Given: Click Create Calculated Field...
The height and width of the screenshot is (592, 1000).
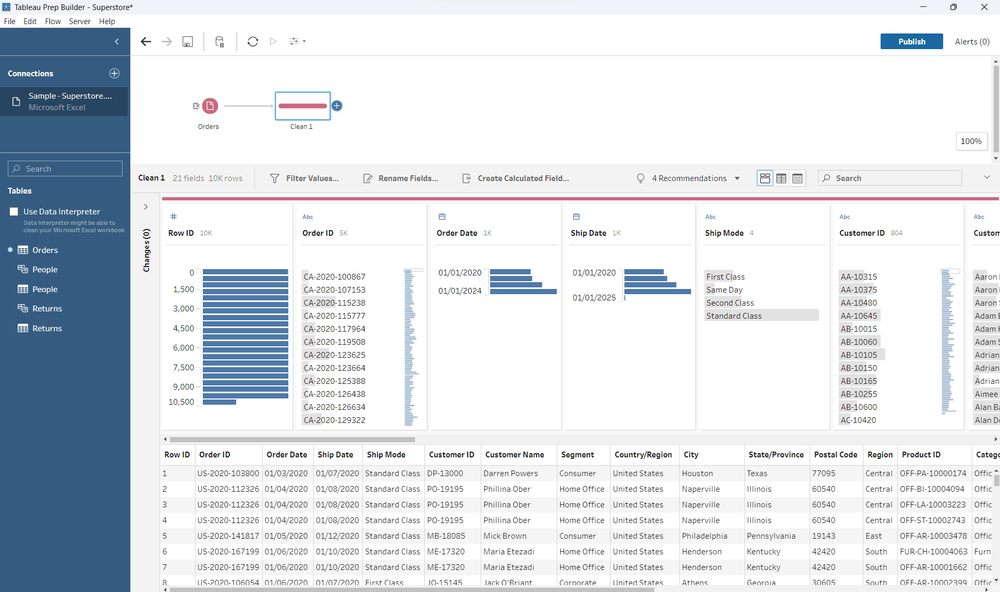Looking at the screenshot, I should pyautogui.click(x=515, y=179).
